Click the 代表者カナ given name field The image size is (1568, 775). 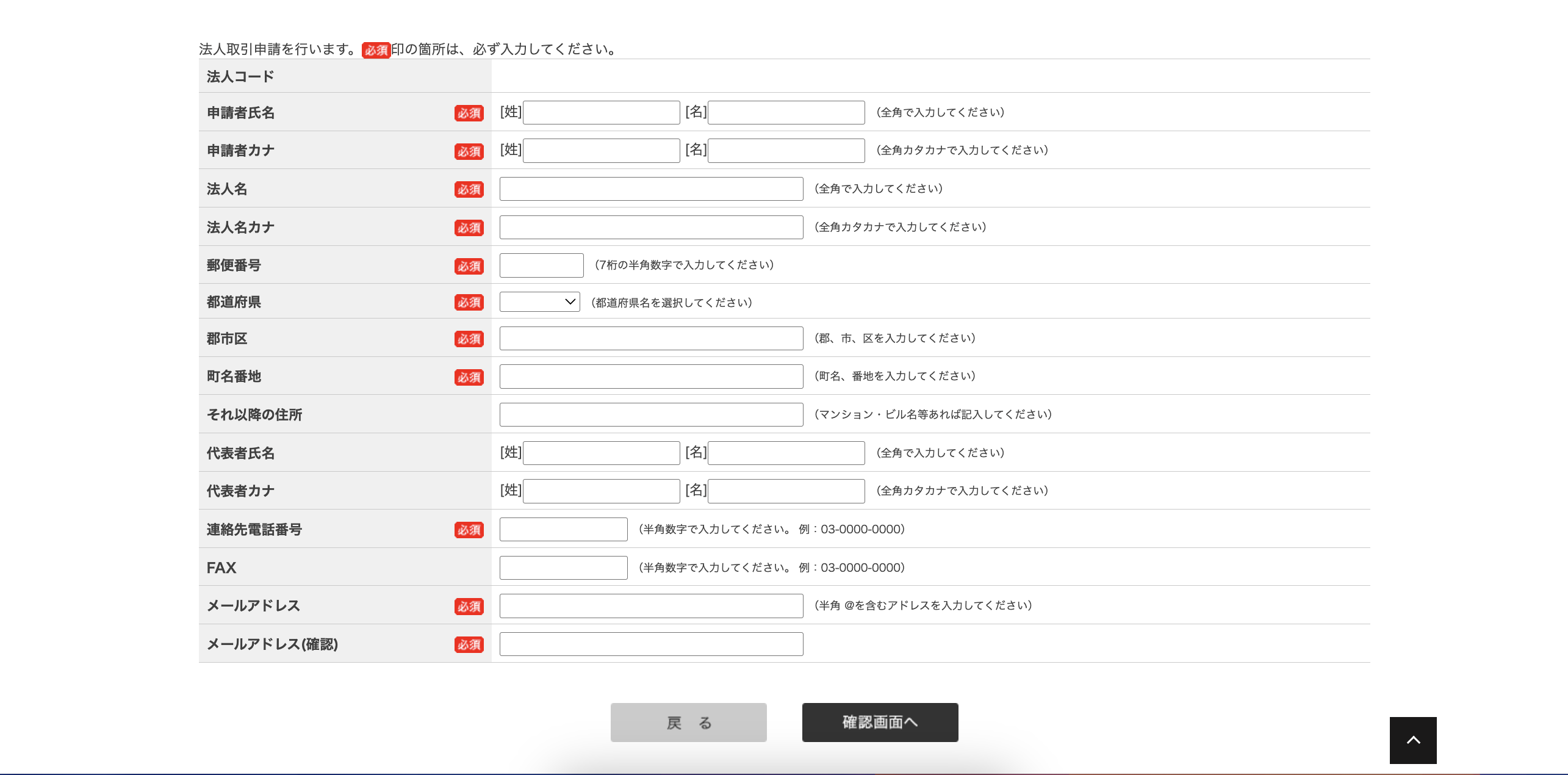[786, 491]
